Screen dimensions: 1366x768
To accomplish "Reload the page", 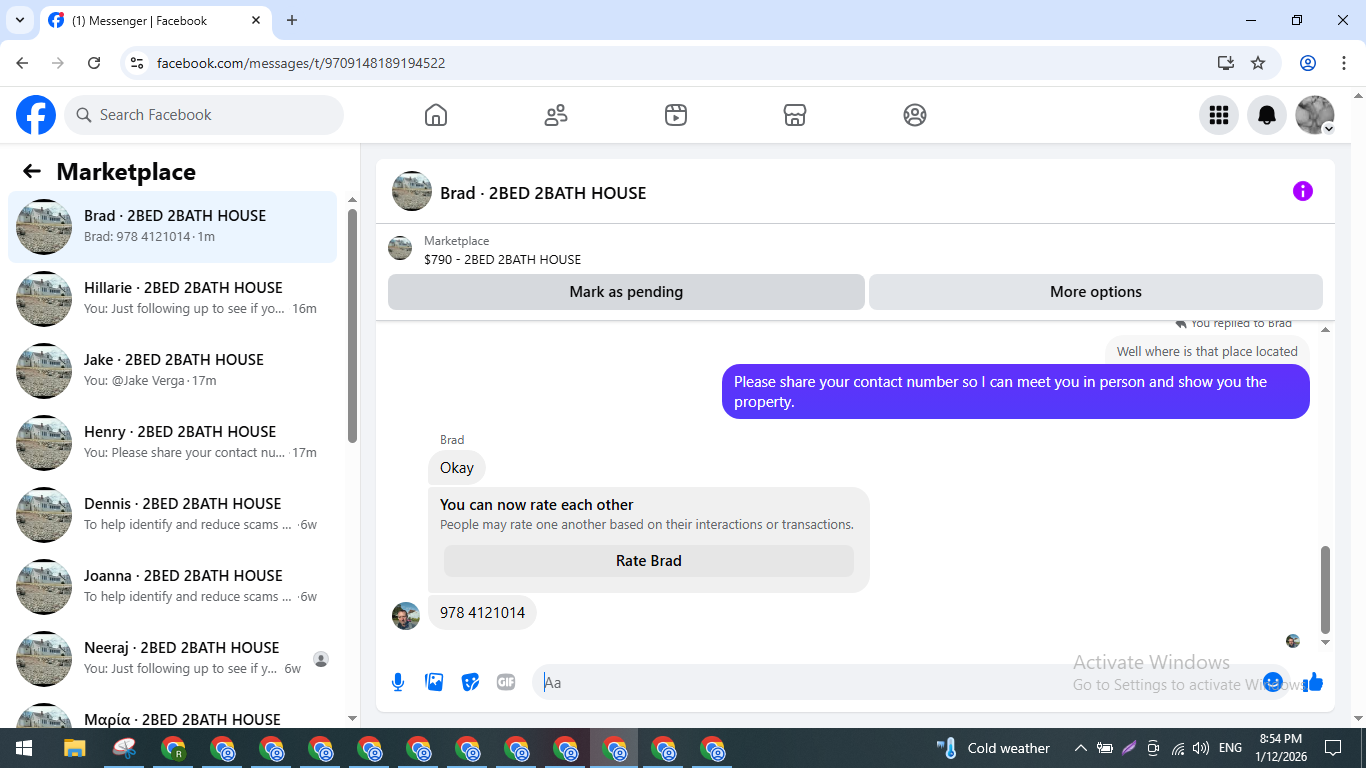I will 94,63.
